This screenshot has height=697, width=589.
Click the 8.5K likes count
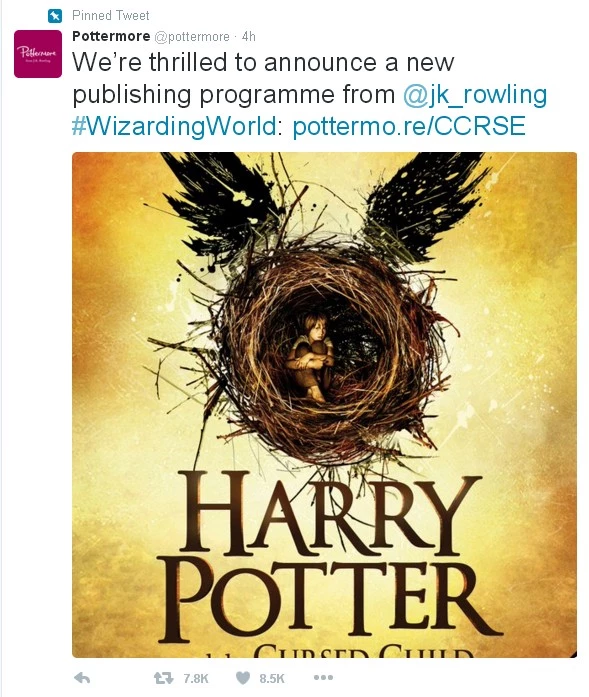[x=272, y=679]
